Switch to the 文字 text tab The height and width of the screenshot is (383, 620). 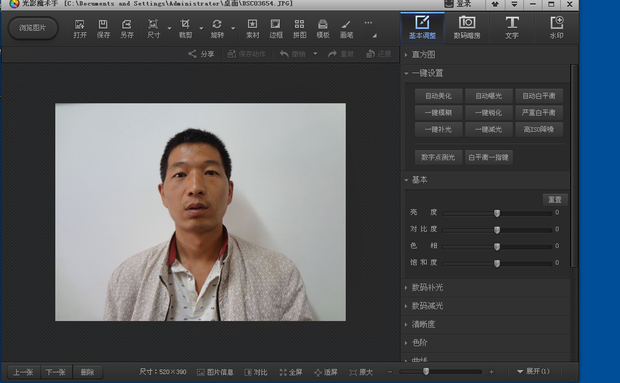point(512,27)
